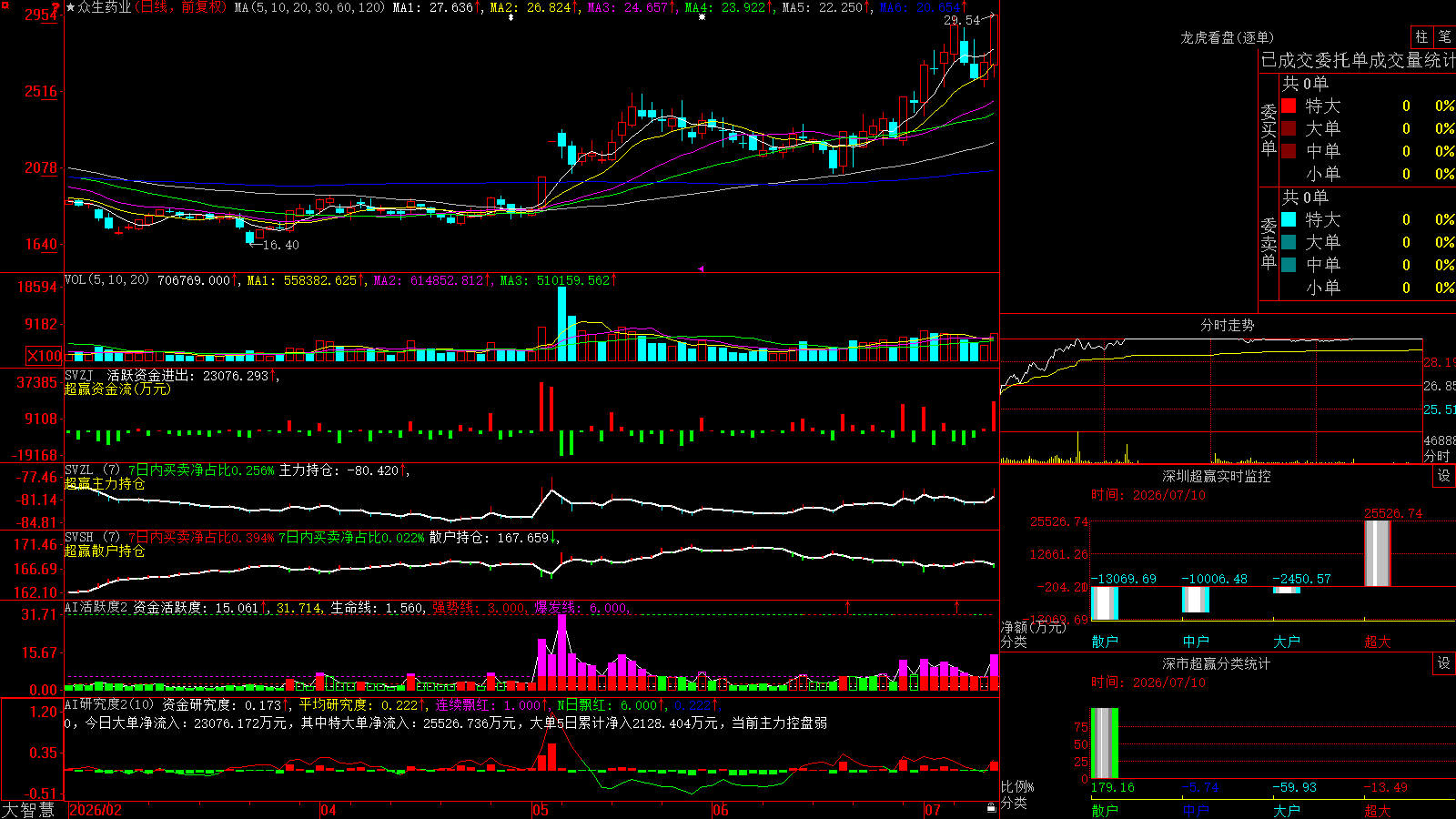Image resolution: width=1456 pixels, height=819 pixels.
Task: Click the tall magenta spike in the AI活跃度2 chart
Action: (562, 646)
